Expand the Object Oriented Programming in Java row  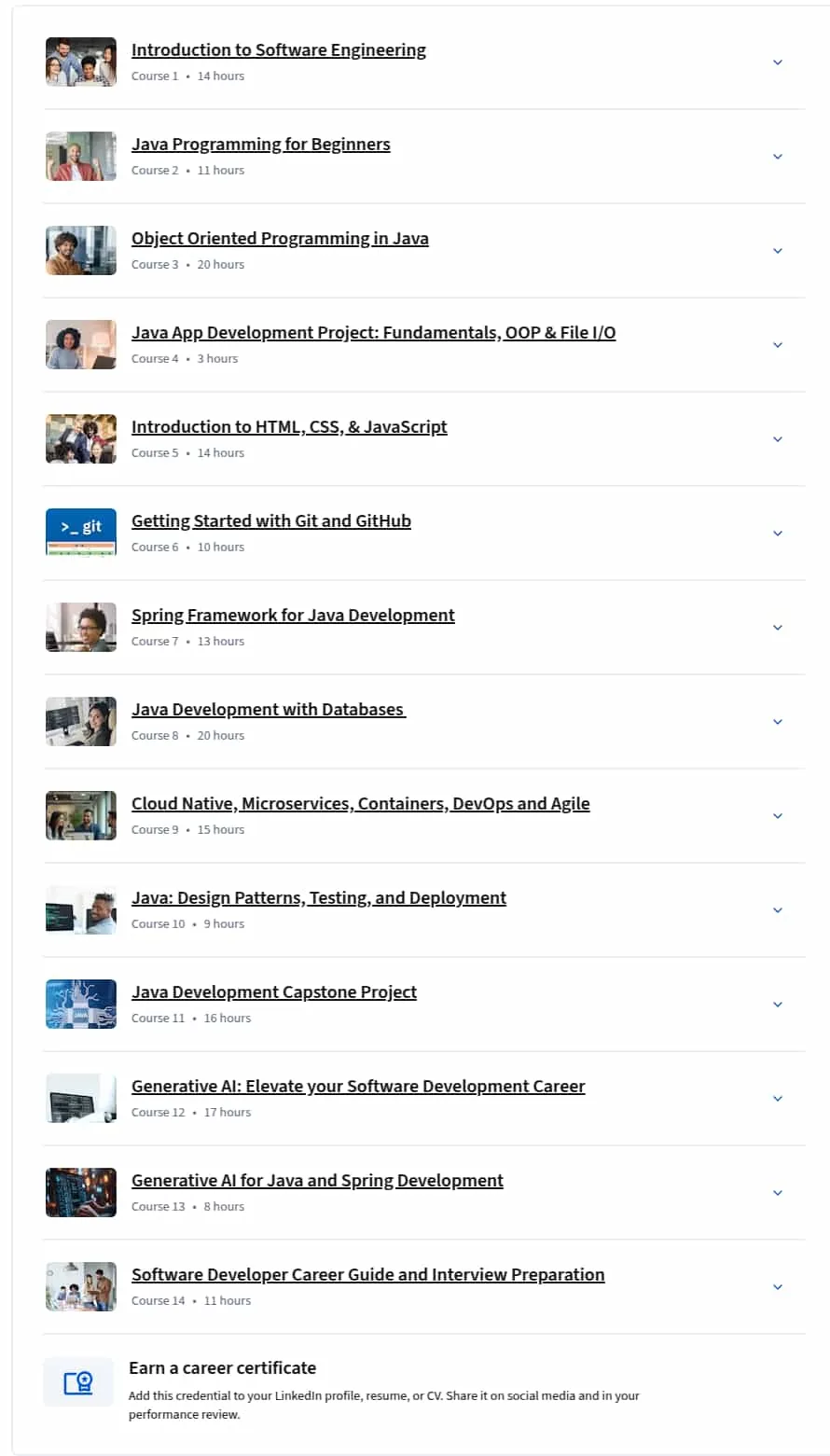[x=778, y=251]
